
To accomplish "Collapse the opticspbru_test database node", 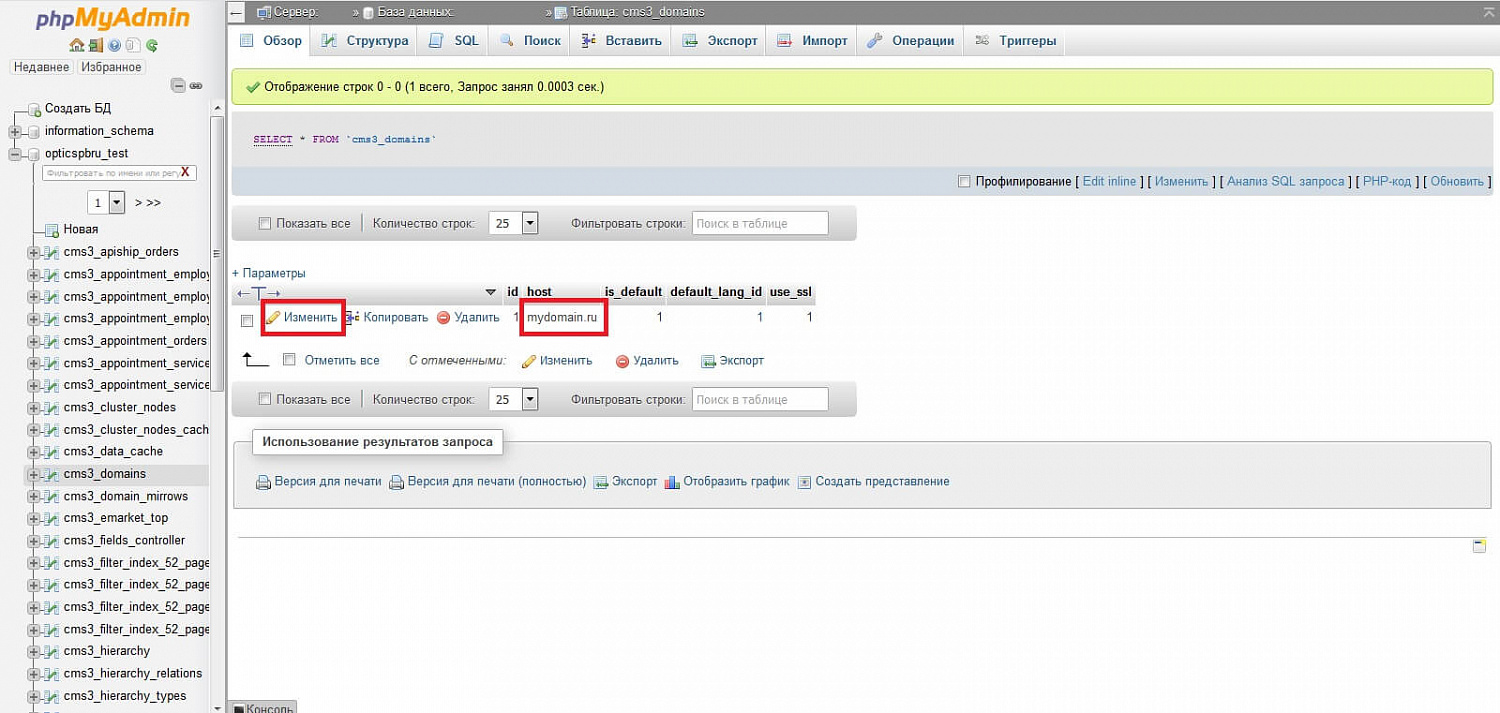I will [15, 154].
